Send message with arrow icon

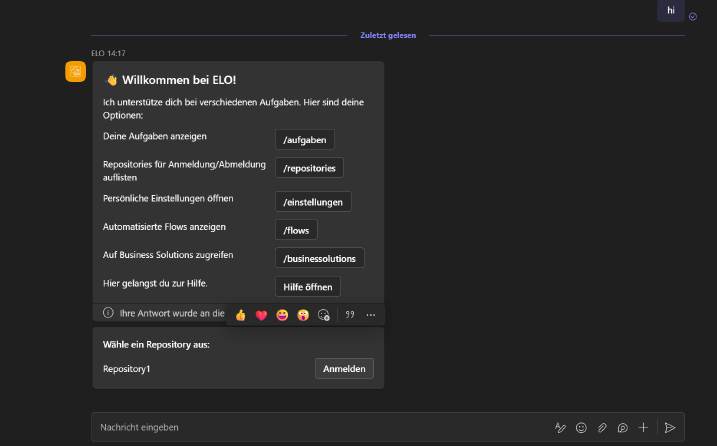[x=670, y=428]
